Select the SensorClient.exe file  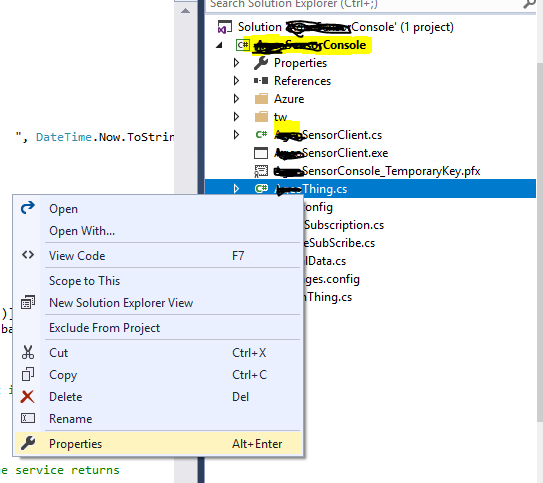331,153
